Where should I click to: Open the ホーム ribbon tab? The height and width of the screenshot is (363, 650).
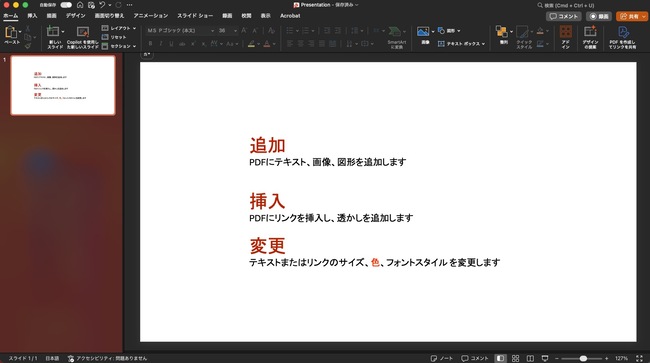point(11,16)
